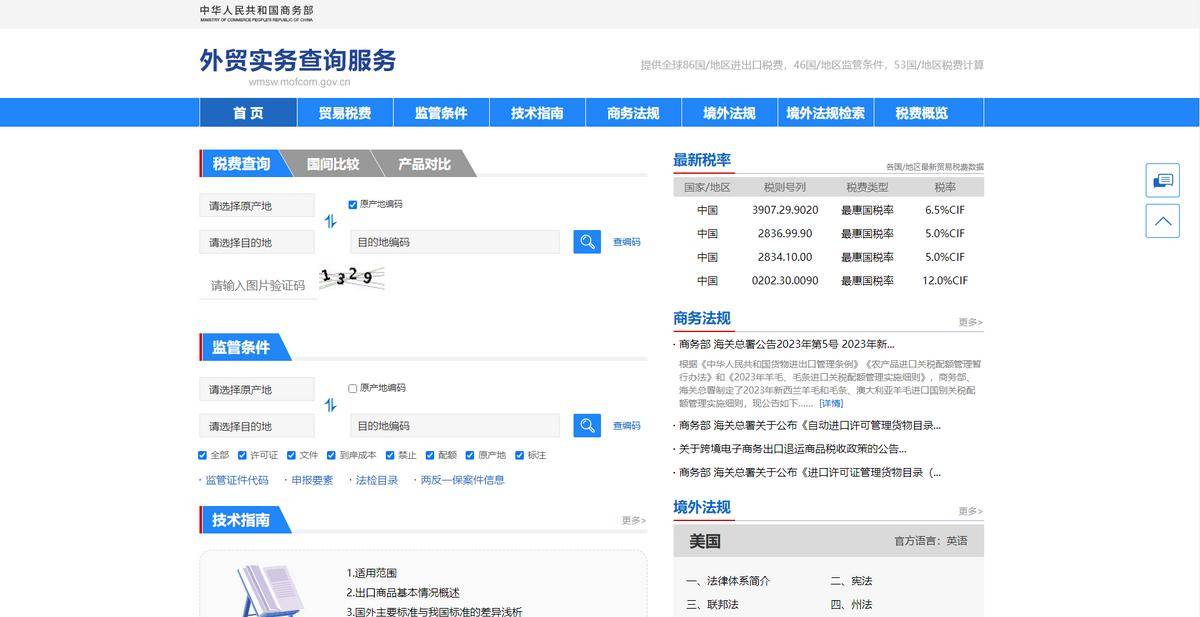Click the blue book illustration in 技术指南

click(x=269, y=590)
